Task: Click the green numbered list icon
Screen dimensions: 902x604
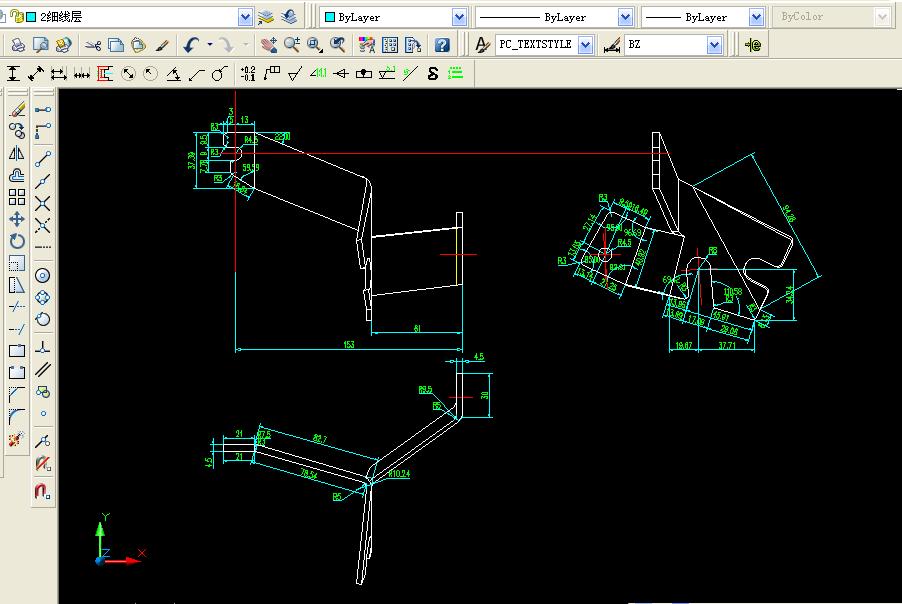Action: tap(456, 74)
